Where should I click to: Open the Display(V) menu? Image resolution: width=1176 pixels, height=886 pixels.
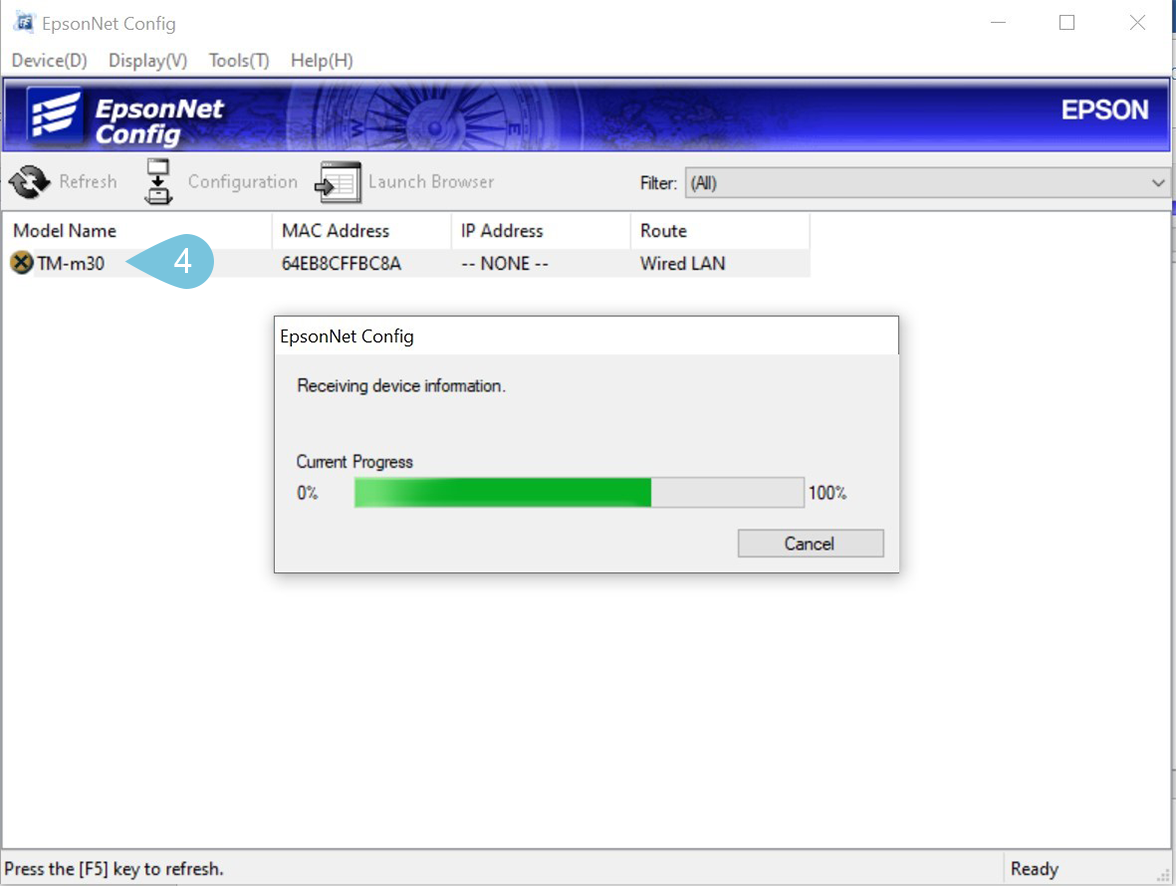pos(147,61)
